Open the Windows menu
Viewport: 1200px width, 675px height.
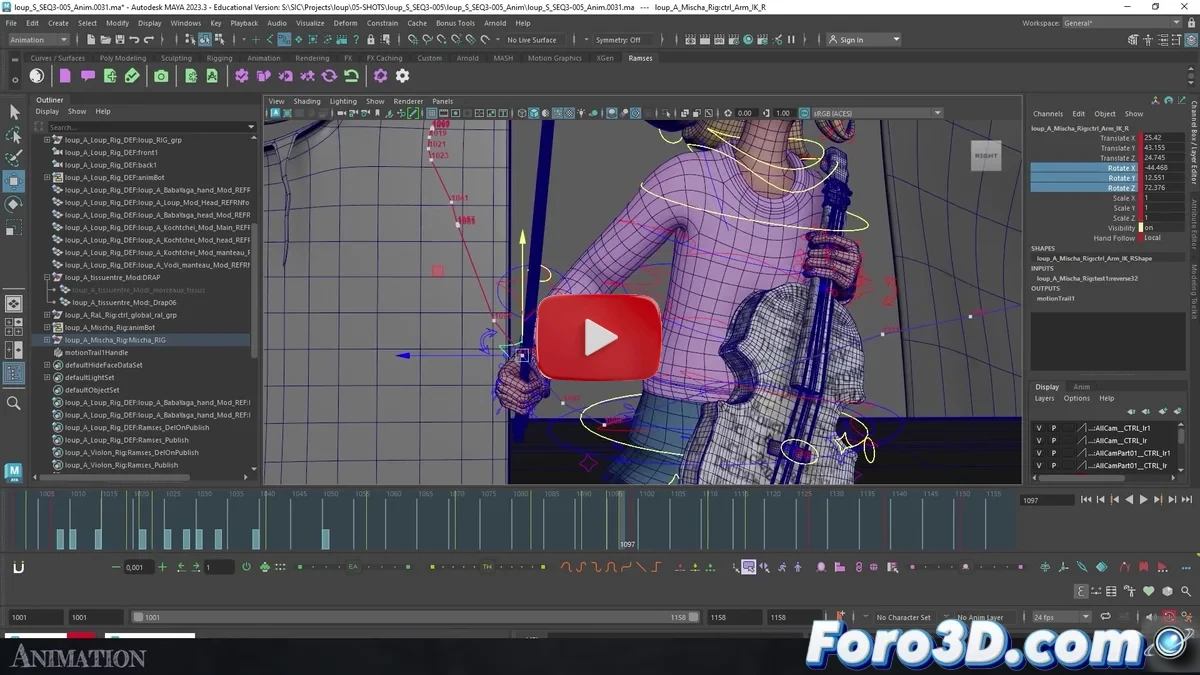tap(185, 23)
